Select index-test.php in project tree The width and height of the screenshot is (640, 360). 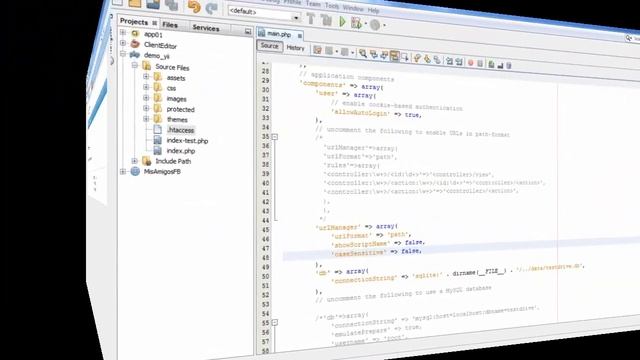click(187, 140)
